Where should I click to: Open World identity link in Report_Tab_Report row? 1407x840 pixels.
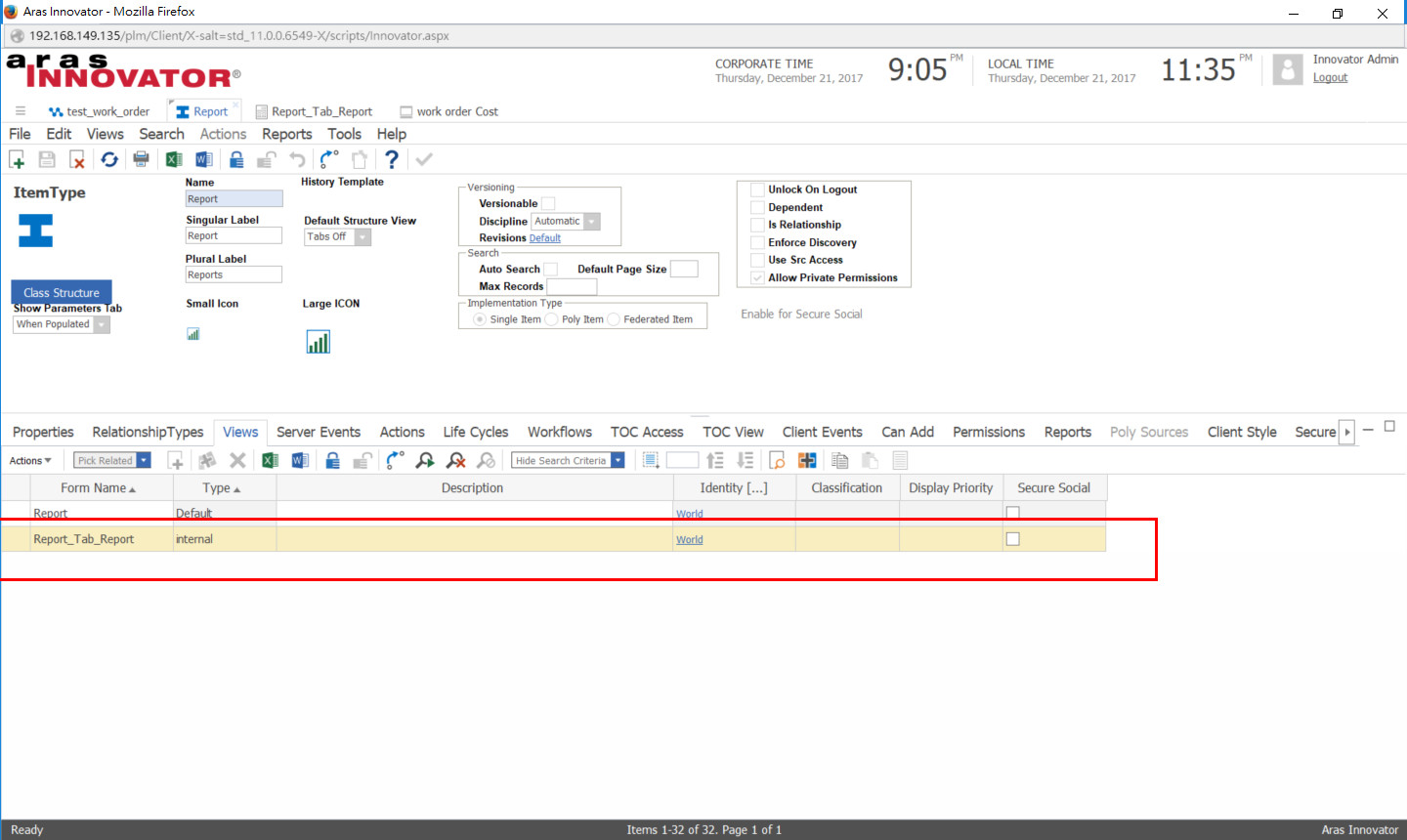689,539
